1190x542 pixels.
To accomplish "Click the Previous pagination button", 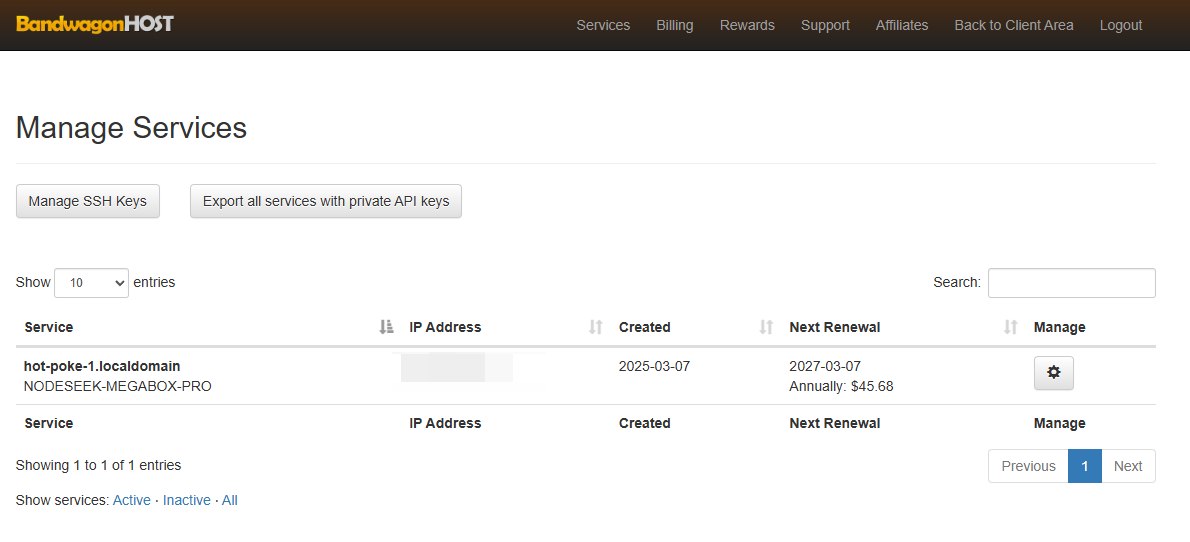I will (x=1028, y=466).
